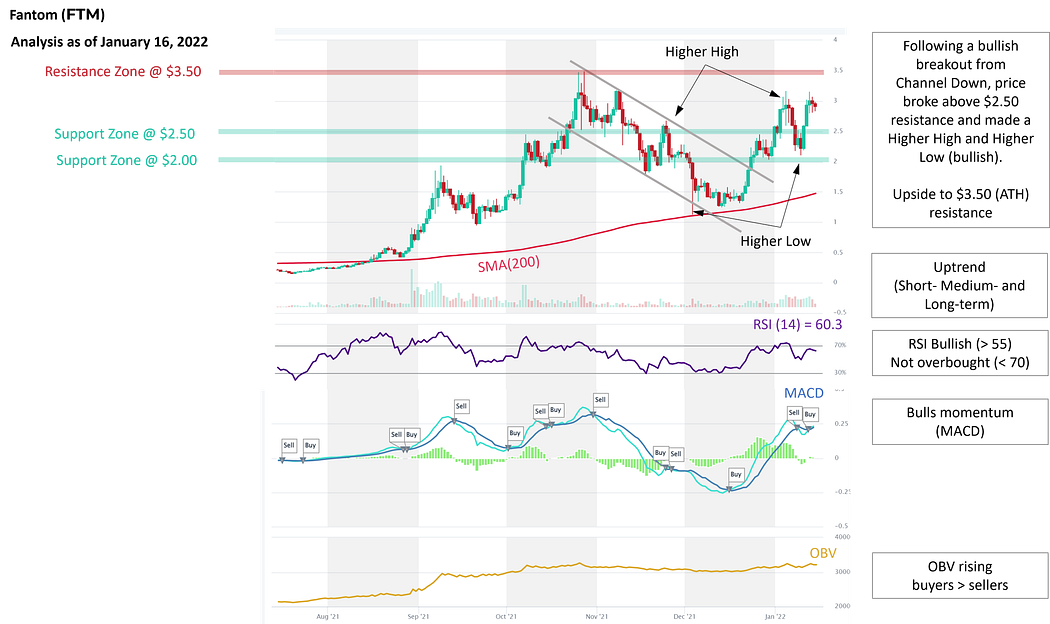Click the Jan '22 axis label

(x=775, y=616)
